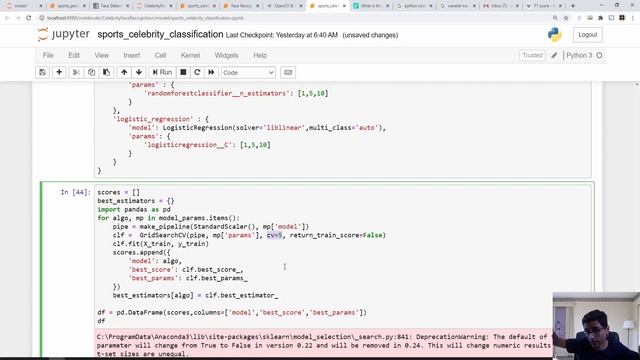Screen dimensions: 640x360
Task: Click the In [44] cell prompt
Action: pos(75,192)
